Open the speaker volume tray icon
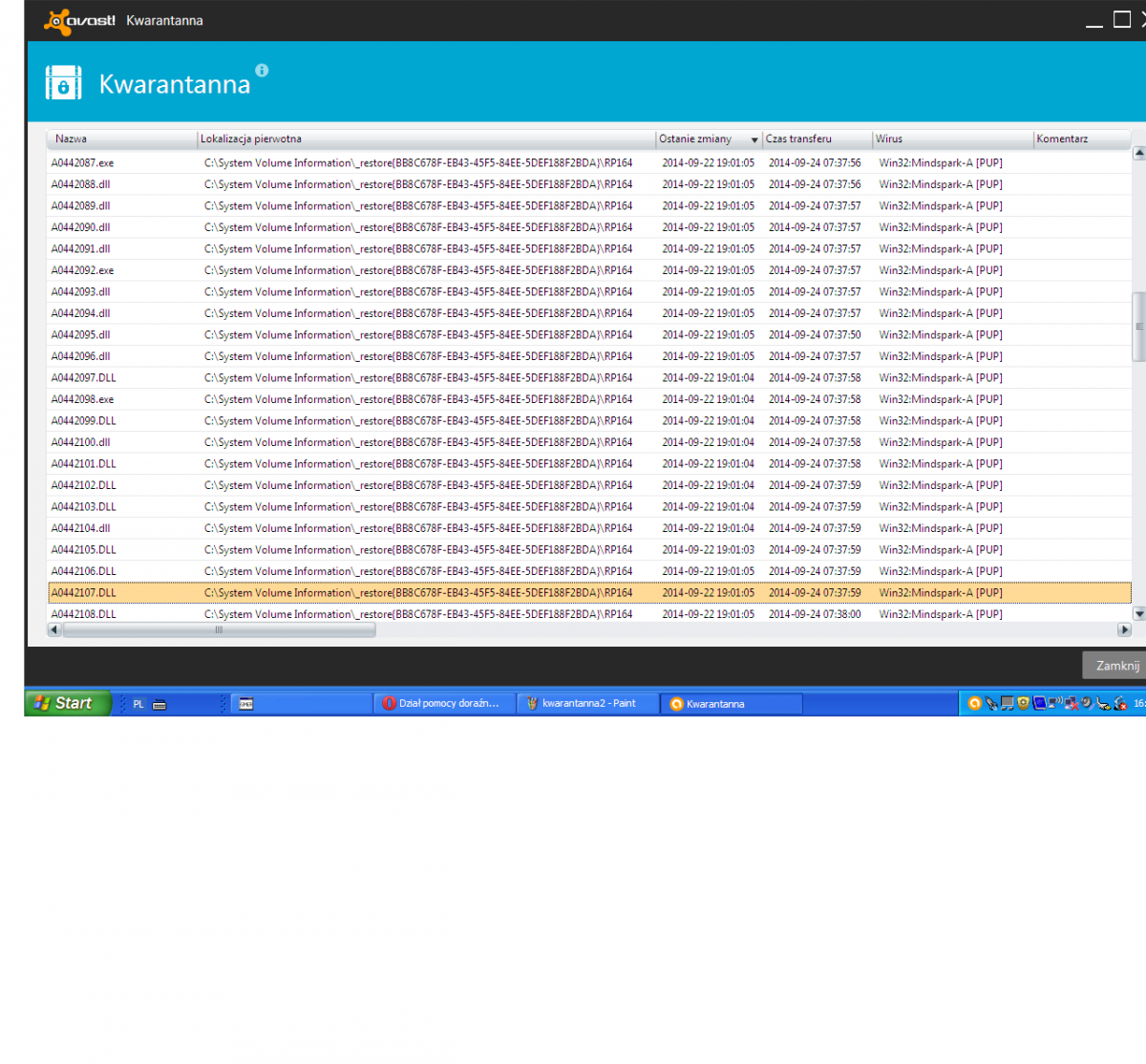Image resolution: width=1146 pixels, height=1064 pixels. 1087,703
